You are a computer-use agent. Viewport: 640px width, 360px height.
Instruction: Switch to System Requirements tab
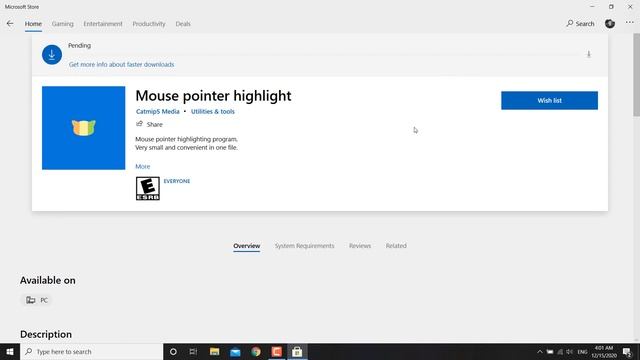coord(304,246)
